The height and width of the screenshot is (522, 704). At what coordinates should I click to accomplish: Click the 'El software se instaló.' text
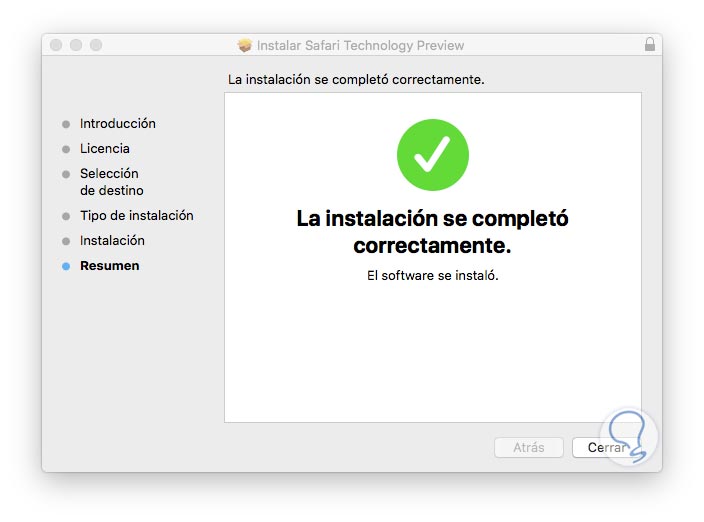tap(433, 276)
